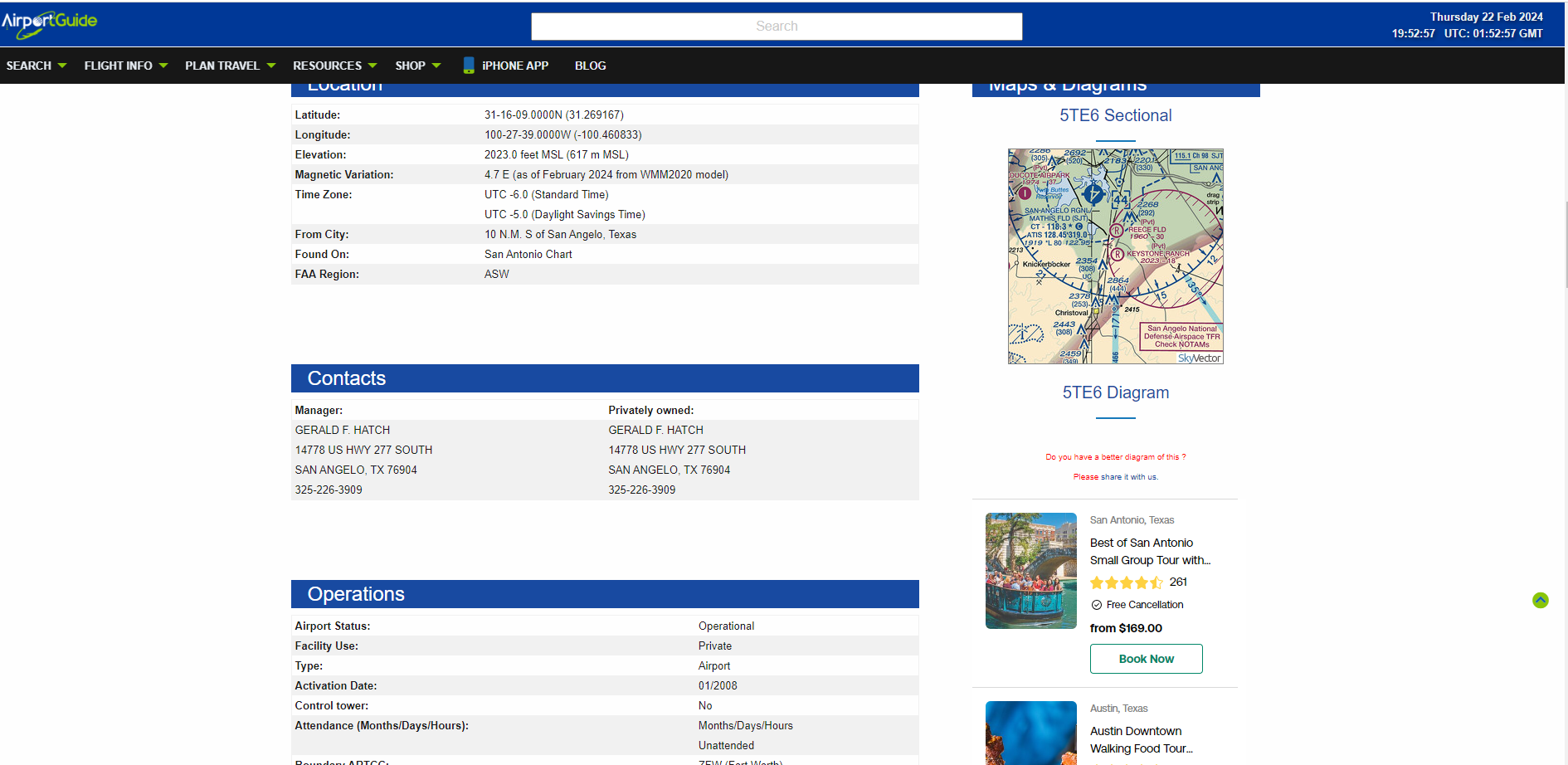The height and width of the screenshot is (765, 1568).
Task: Select owner address 14778 US HWY 277 SOUTH
Action: coord(677,451)
